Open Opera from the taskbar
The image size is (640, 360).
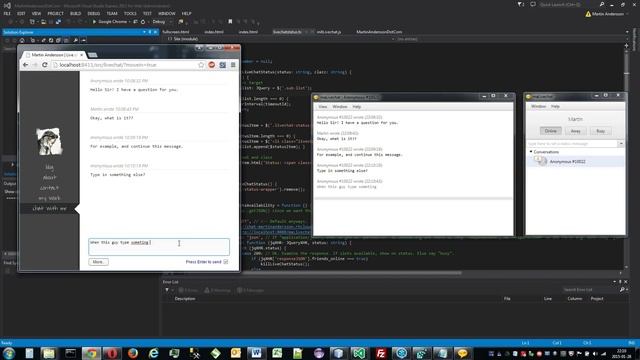[x=112, y=353]
